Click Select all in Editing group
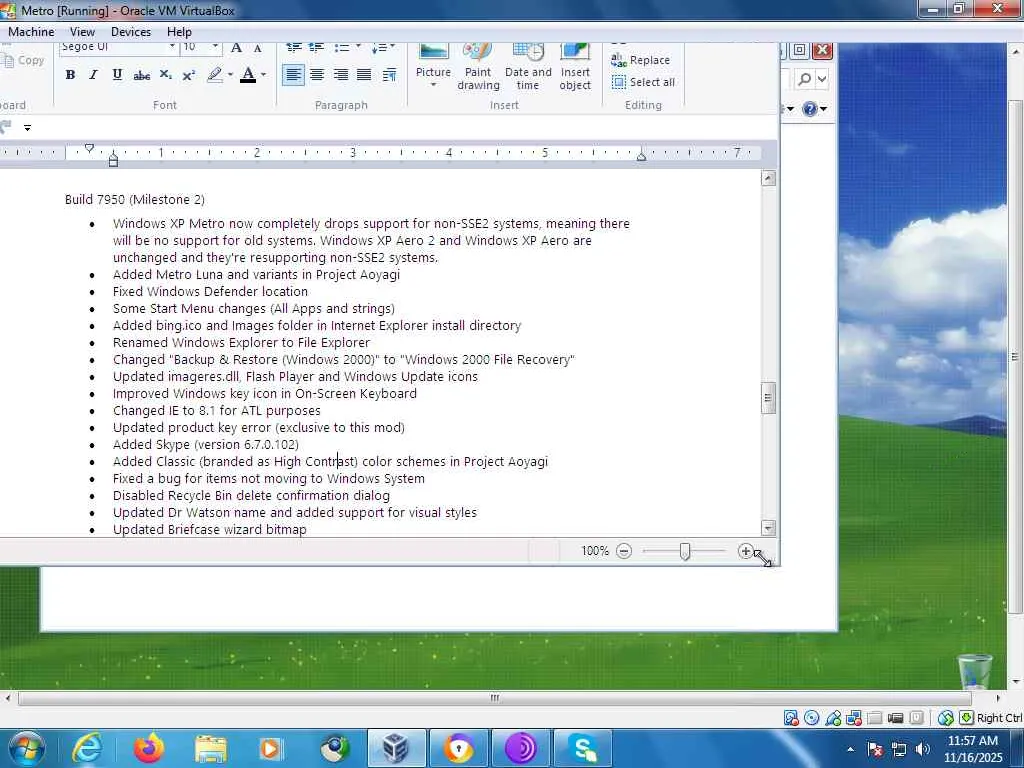Image resolution: width=1024 pixels, height=768 pixels. [x=643, y=82]
